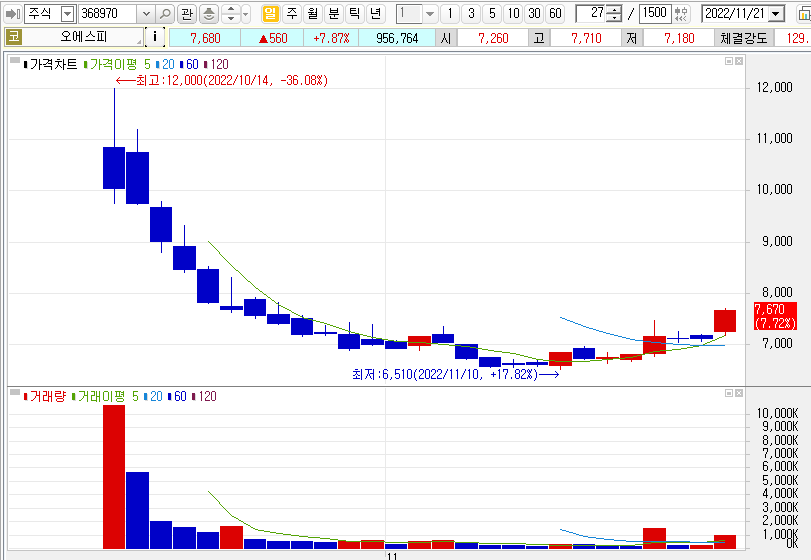Click the tallest red volume bar

coord(114,477)
